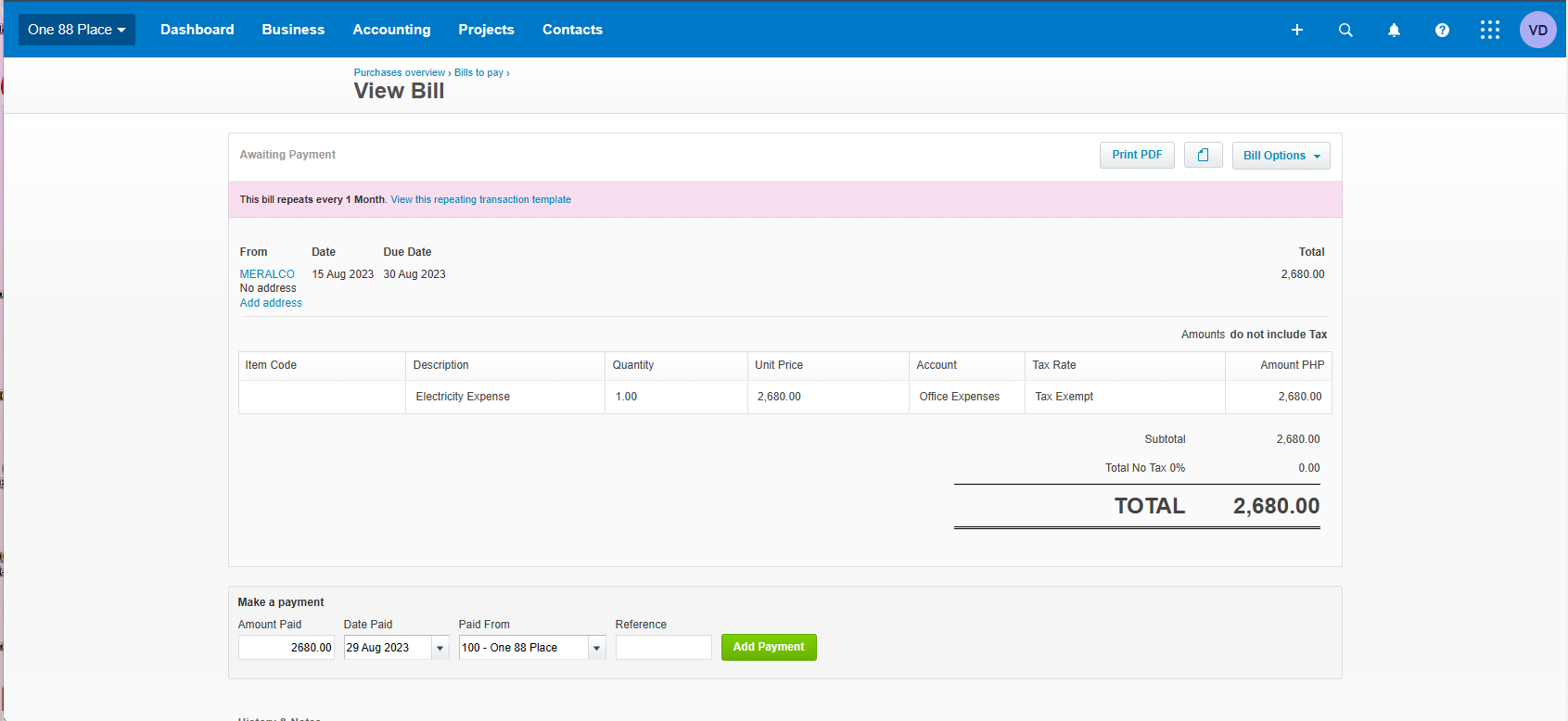Click the Date Paid field showing 29 Aug 2023
This screenshot has width=1568, height=721.
tap(388, 648)
